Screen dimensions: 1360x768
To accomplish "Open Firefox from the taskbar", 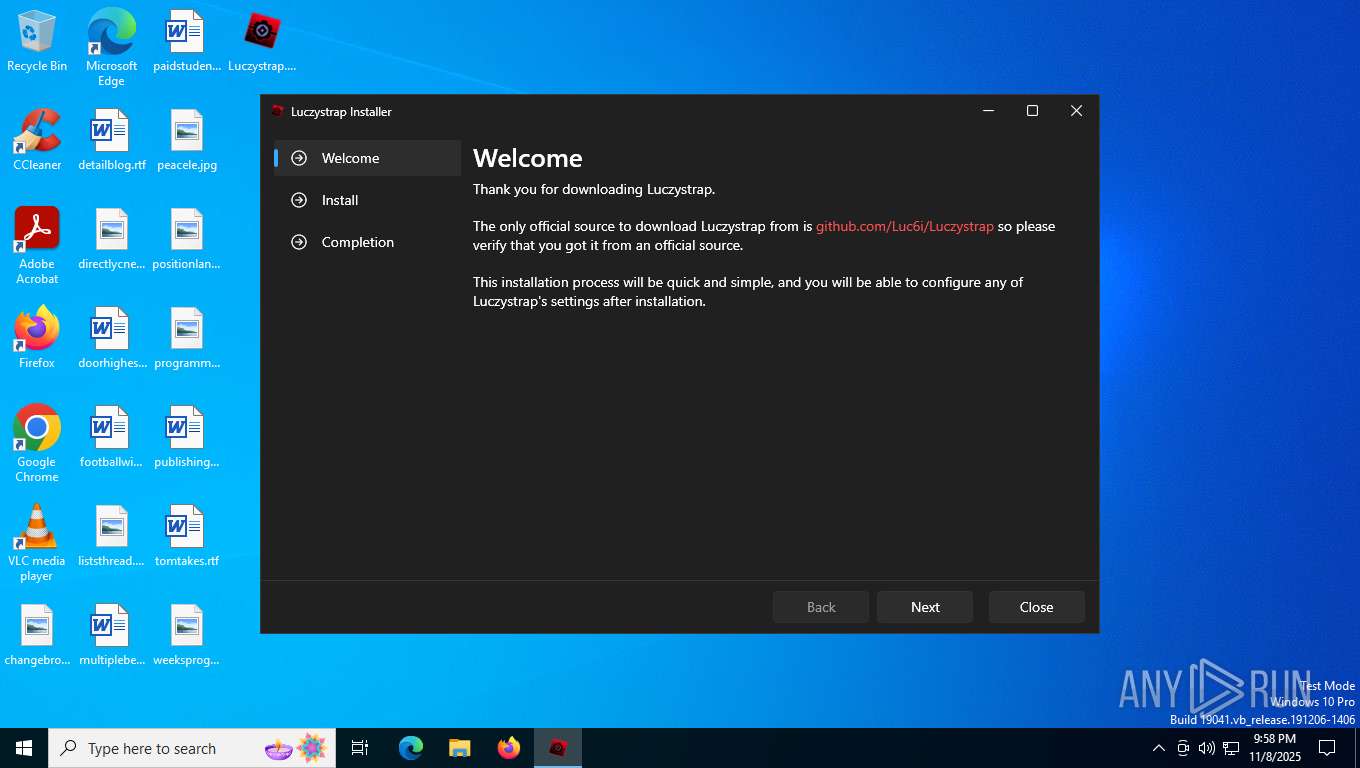I will click(x=509, y=748).
